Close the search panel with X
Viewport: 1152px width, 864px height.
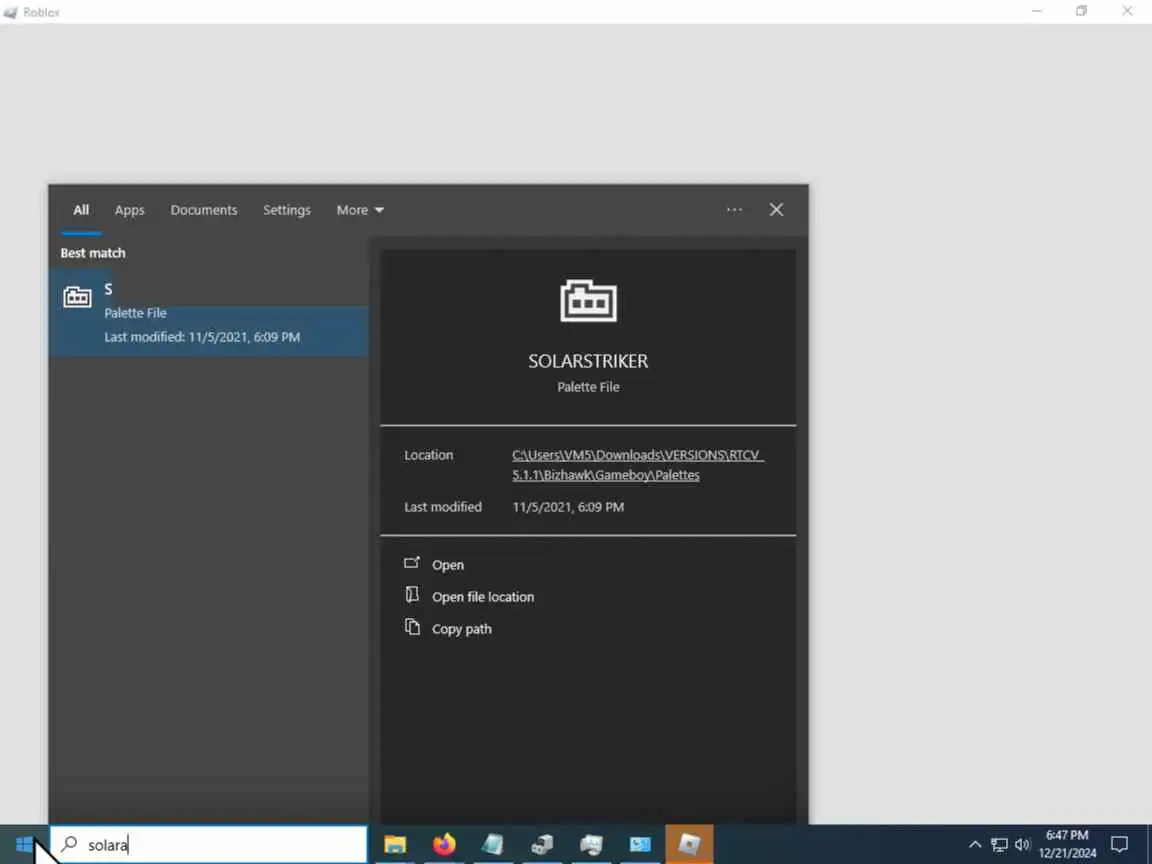(776, 210)
